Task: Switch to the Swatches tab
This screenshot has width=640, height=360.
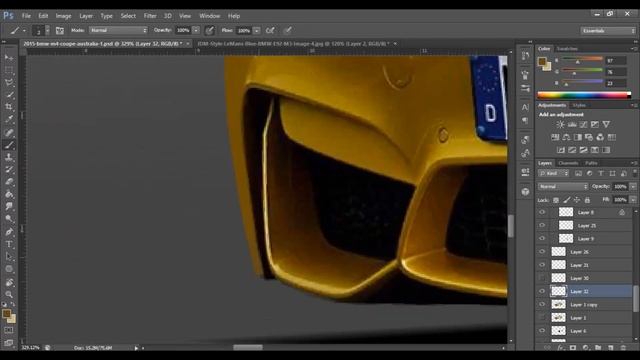Action: [567, 49]
